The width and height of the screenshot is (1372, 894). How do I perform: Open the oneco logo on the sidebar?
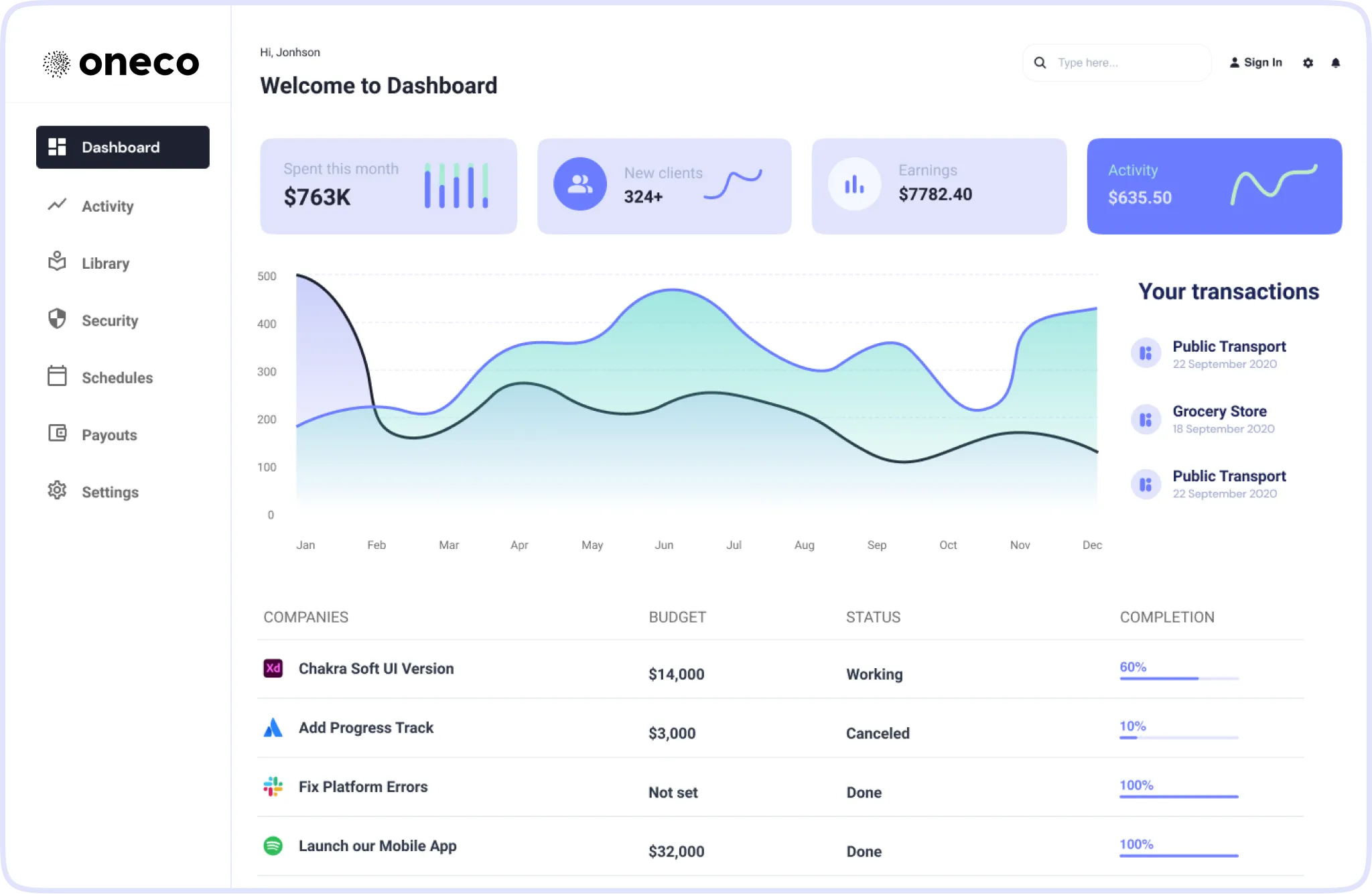122,62
